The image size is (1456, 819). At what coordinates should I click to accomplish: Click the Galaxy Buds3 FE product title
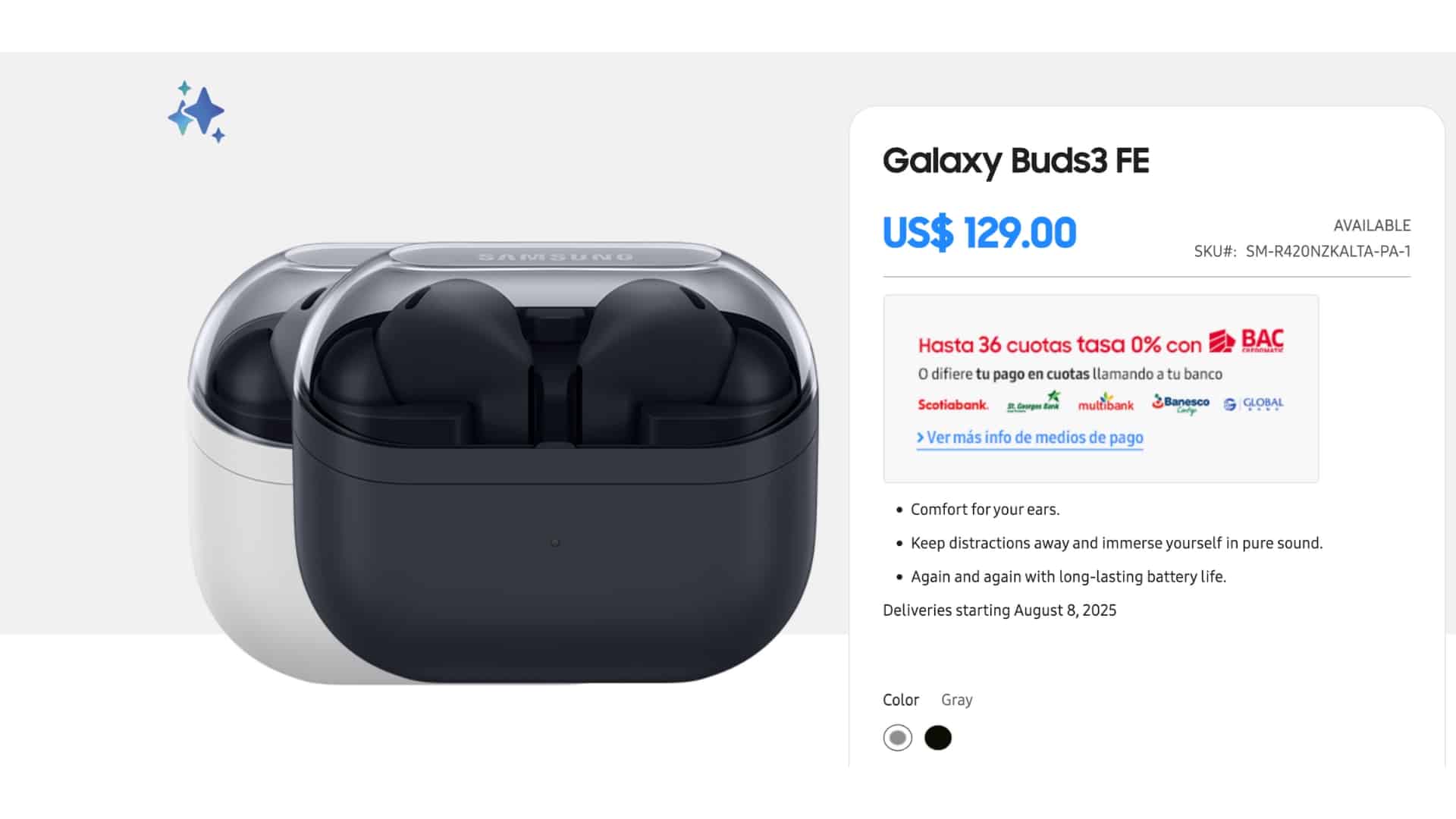point(1016,162)
